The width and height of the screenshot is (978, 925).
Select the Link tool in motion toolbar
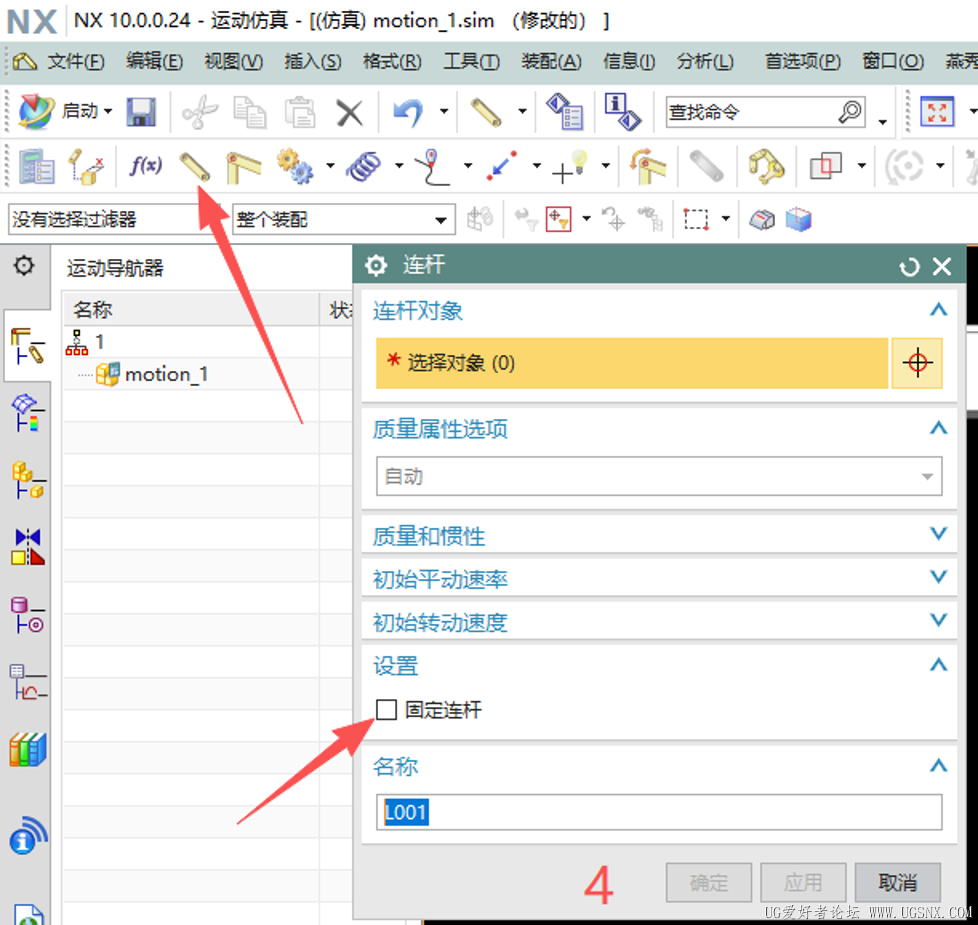point(195,167)
